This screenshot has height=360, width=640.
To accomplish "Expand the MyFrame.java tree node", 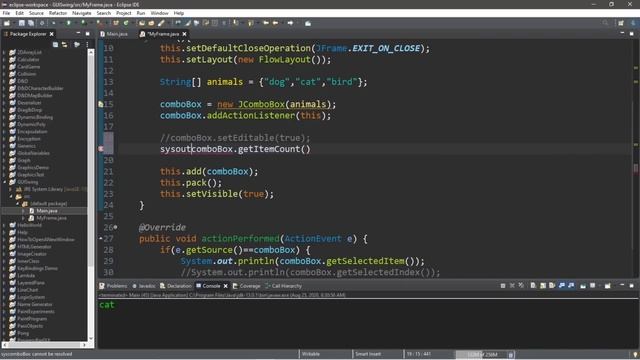I will point(24,218).
